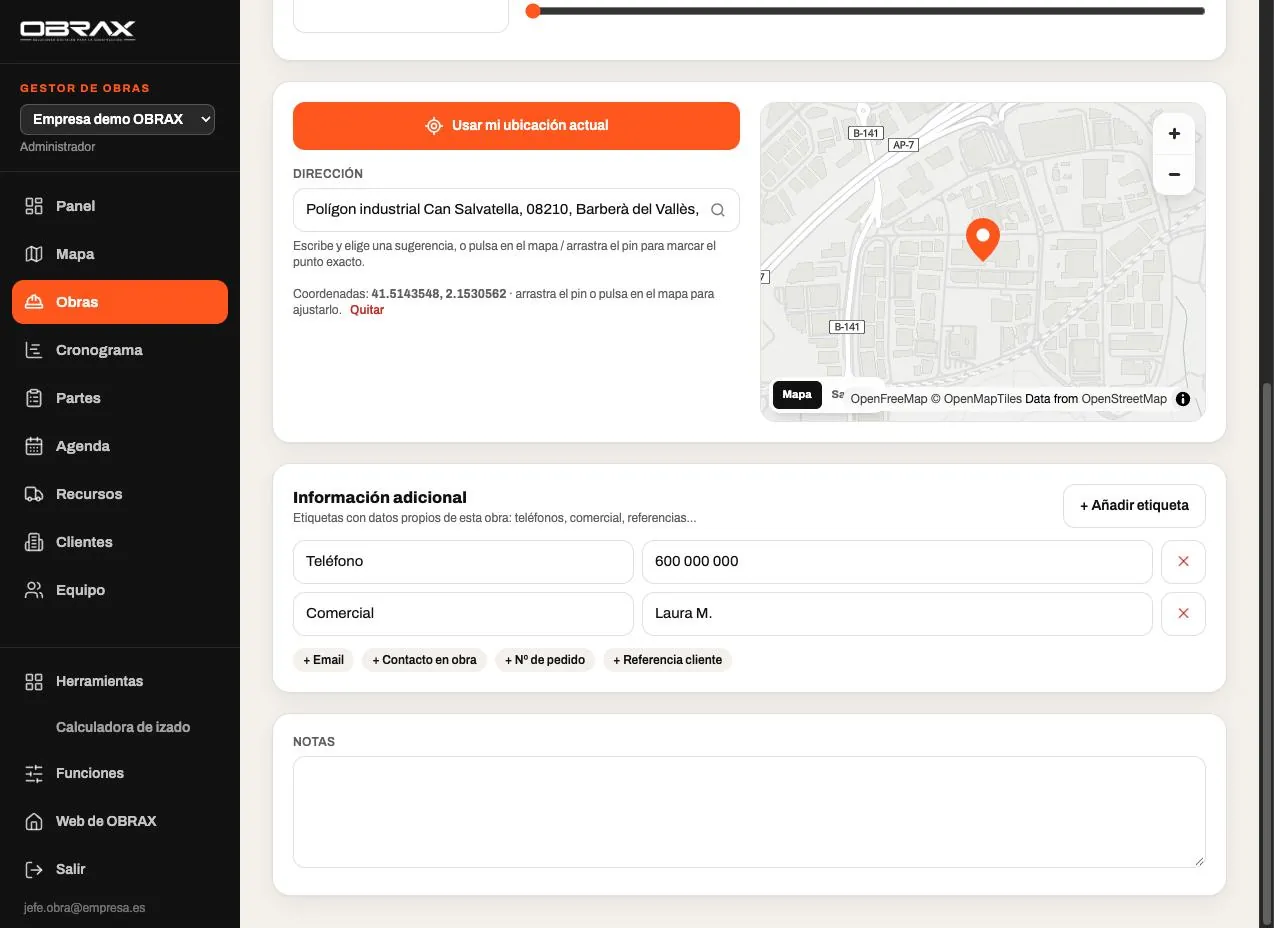Open the Empresa demo OBRAX company dropdown
This screenshot has width=1274, height=928.
[x=117, y=119]
